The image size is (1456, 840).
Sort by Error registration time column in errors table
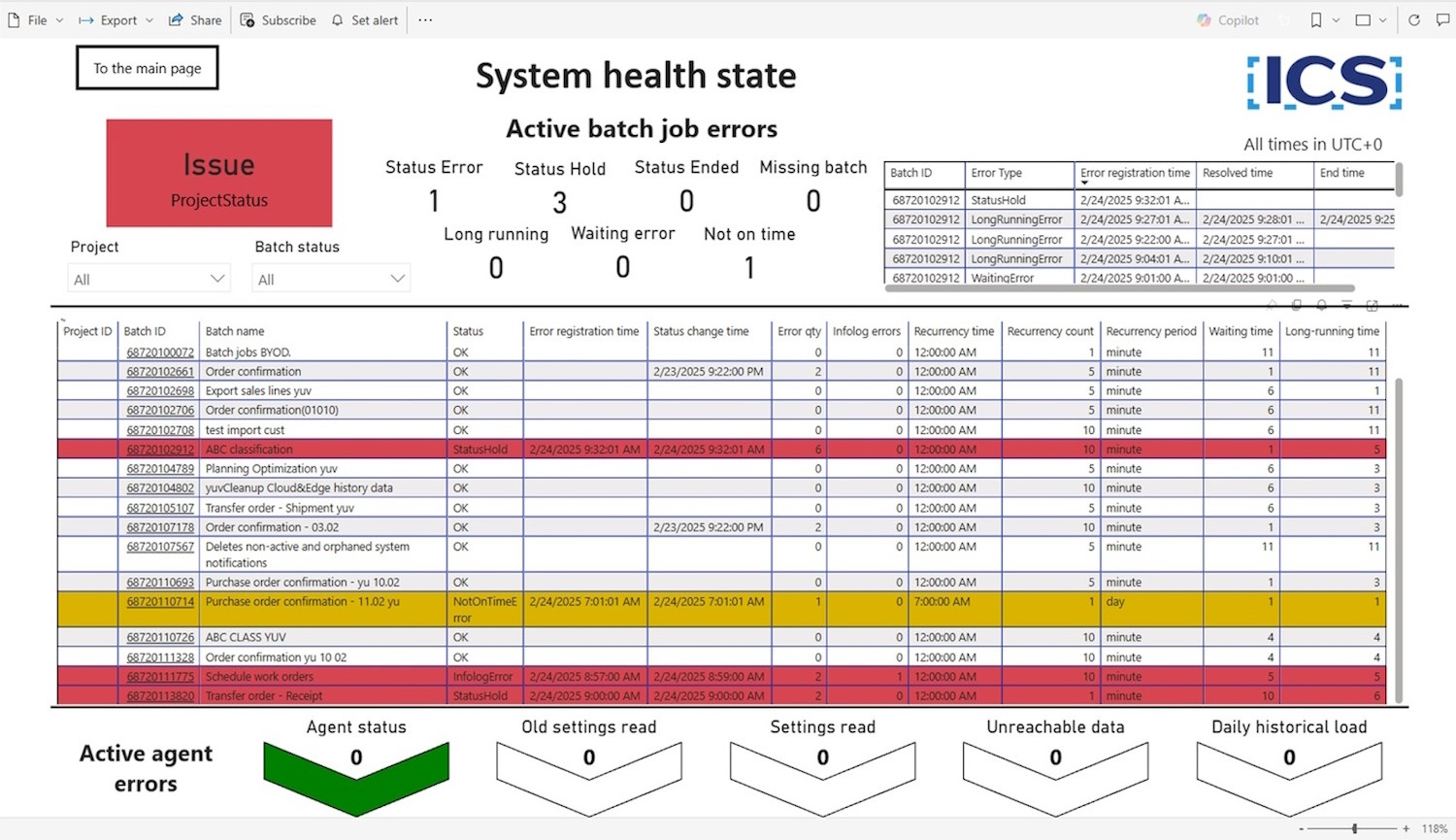[x=1135, y=173]
